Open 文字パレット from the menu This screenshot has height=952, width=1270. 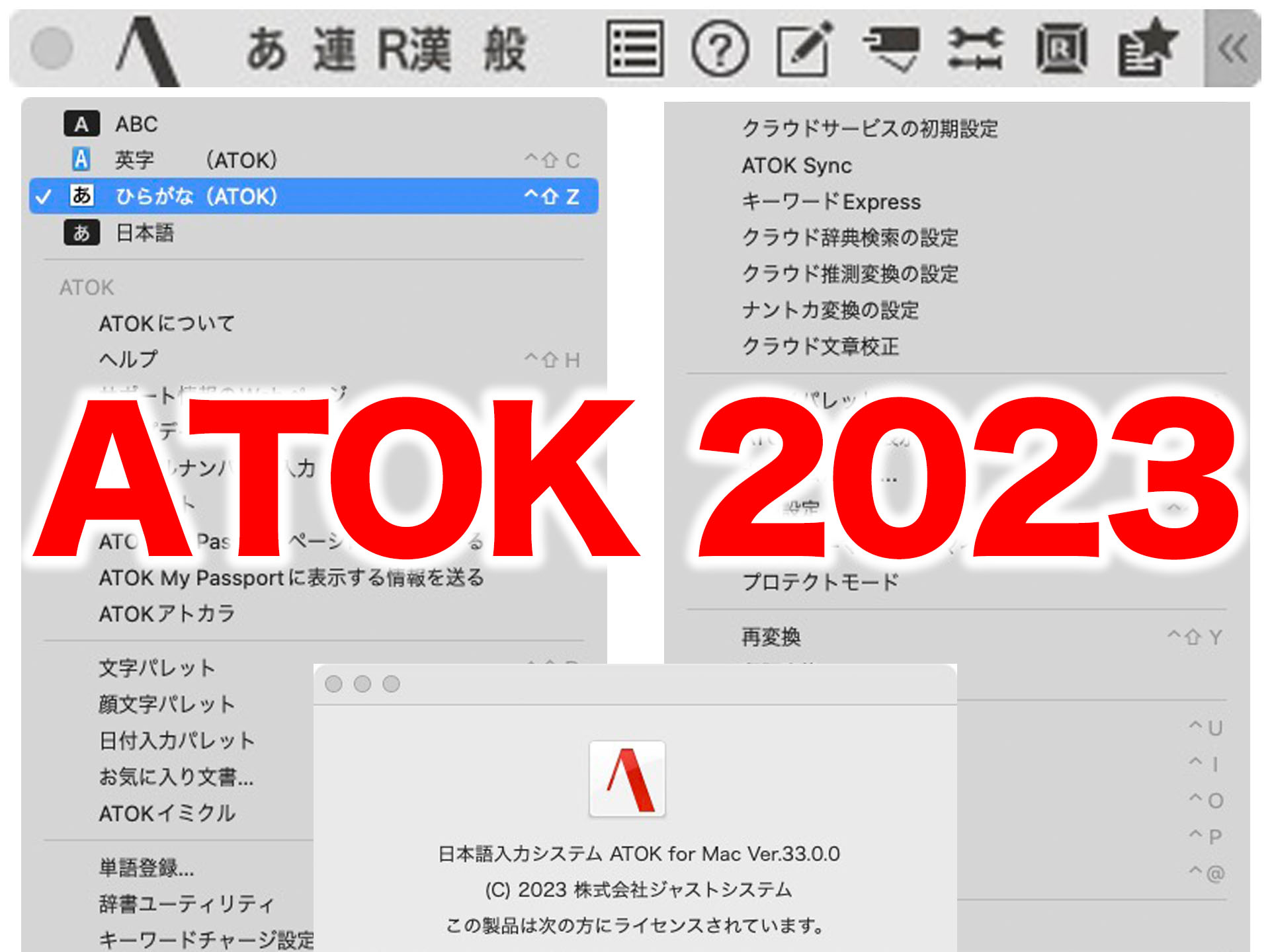pos(157,668)
